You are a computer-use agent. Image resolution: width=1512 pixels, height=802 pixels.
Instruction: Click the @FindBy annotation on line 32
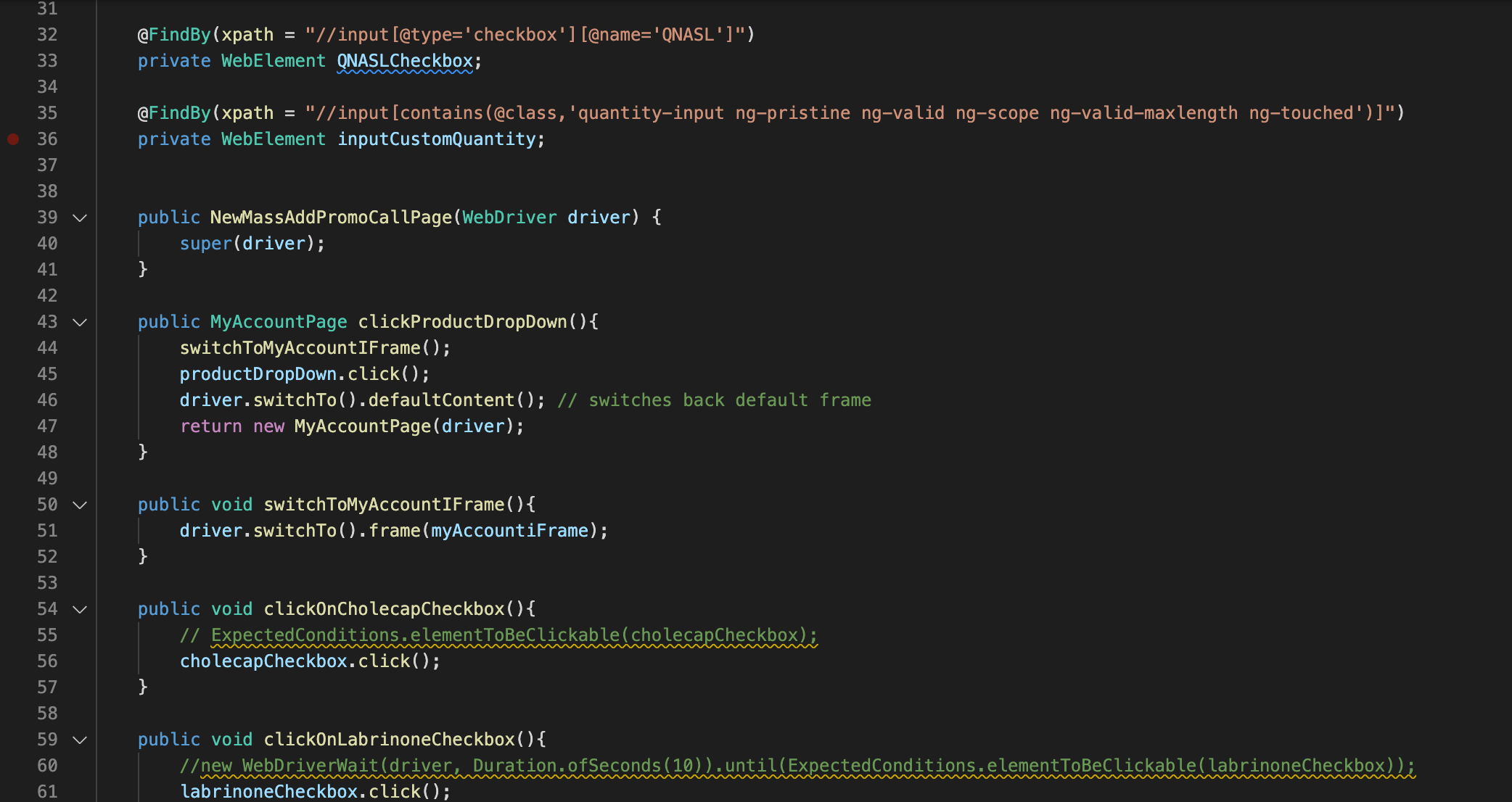[174, 35]
